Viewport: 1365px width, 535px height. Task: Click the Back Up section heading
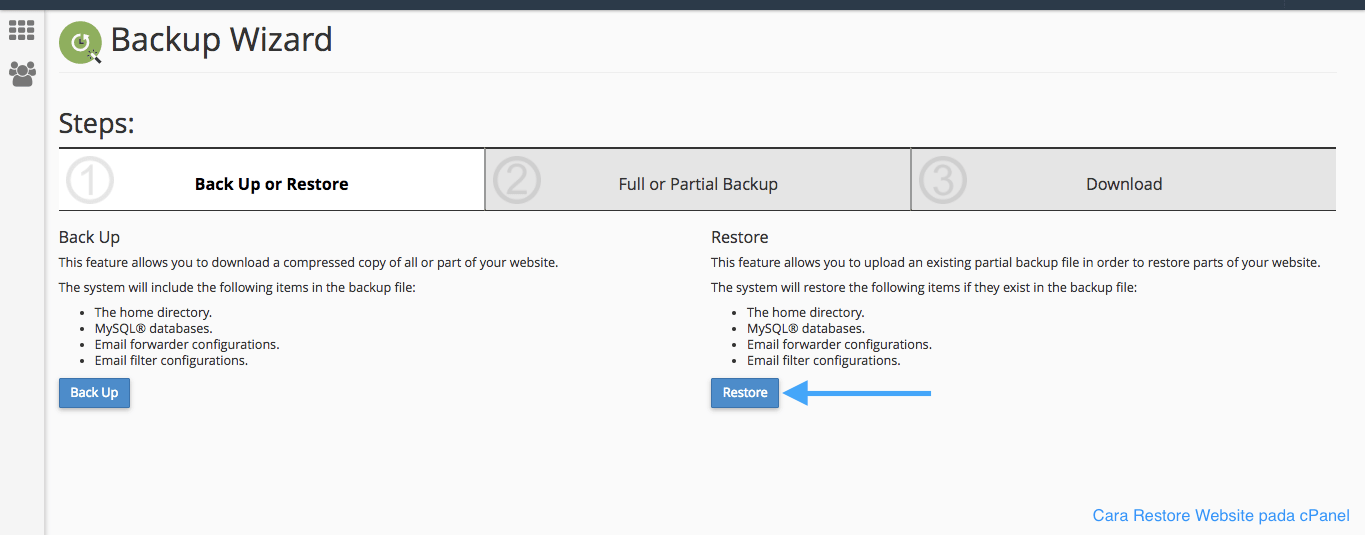pyautogui.click(x=89, y=237)
